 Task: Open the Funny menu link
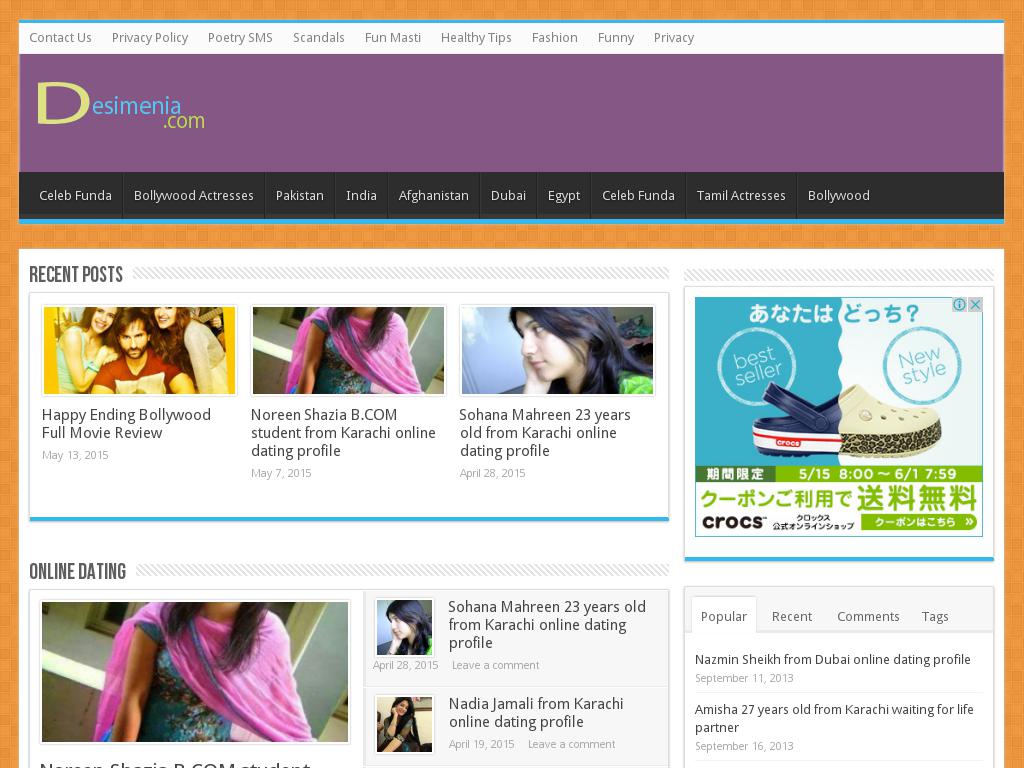[x=616, y=38]
